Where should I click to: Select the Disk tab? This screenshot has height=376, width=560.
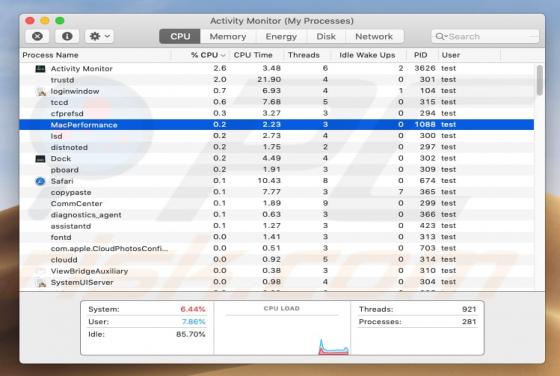pyautogui.click(x=326, y=36)
